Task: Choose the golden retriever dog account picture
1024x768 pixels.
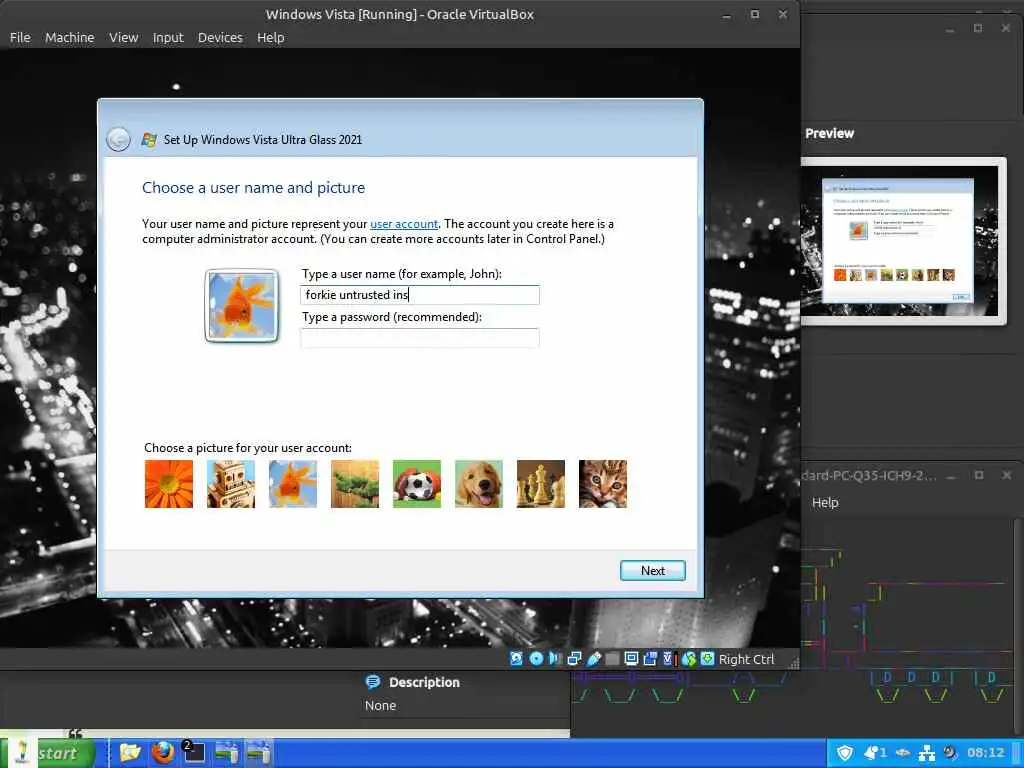Action: [479, 484]
